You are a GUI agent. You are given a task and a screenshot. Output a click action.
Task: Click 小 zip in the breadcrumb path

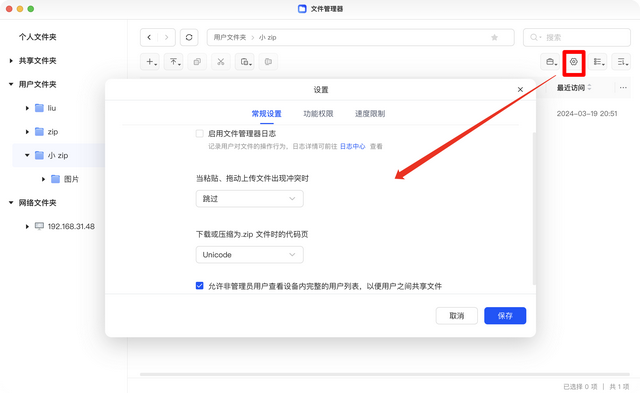268,38
